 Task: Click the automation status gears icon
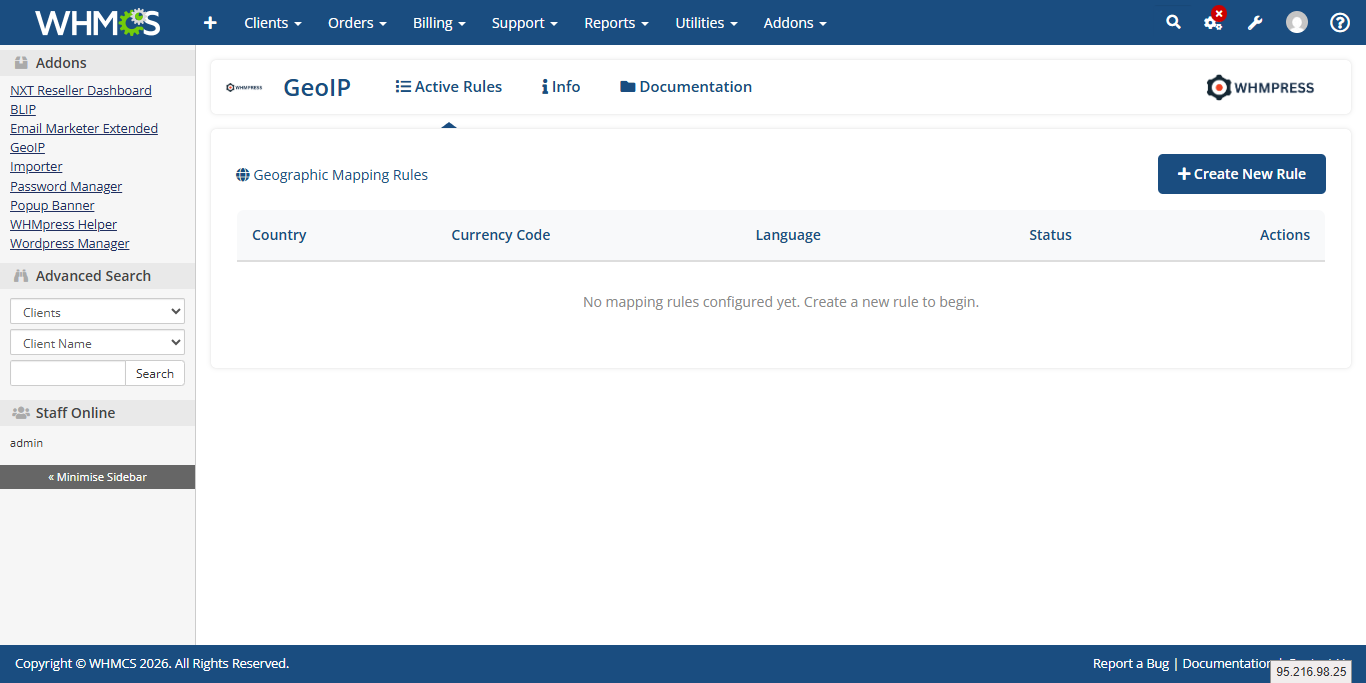[1213, 22]
